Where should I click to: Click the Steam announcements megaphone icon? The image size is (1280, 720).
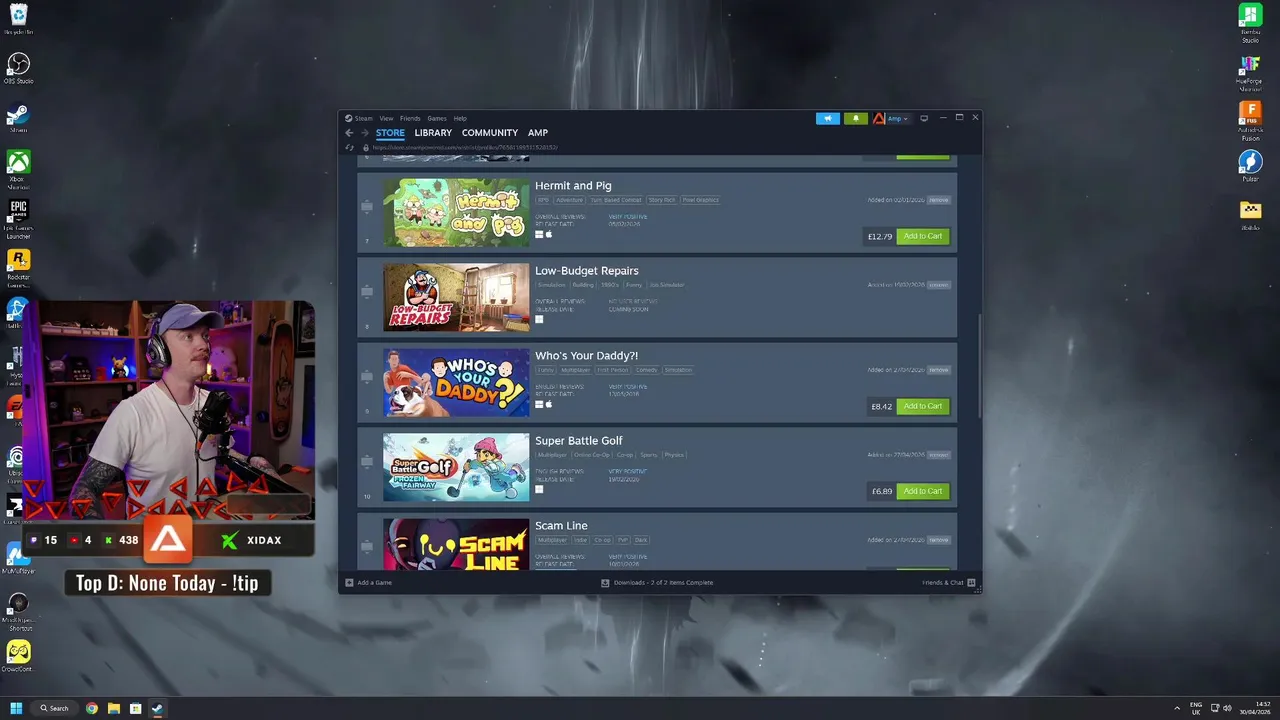(x=828, y=118)
